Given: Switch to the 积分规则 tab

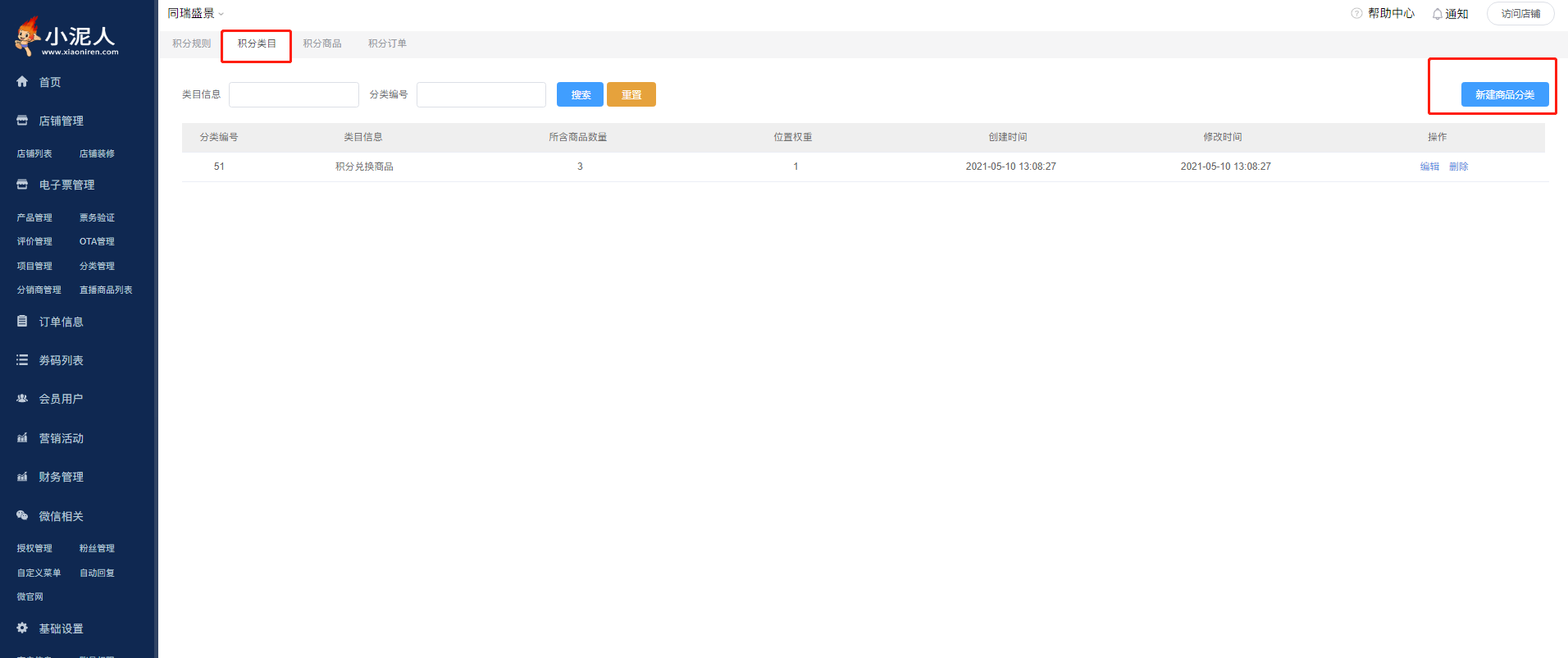Looking at the screenshot, I should [x=191, y=43].
